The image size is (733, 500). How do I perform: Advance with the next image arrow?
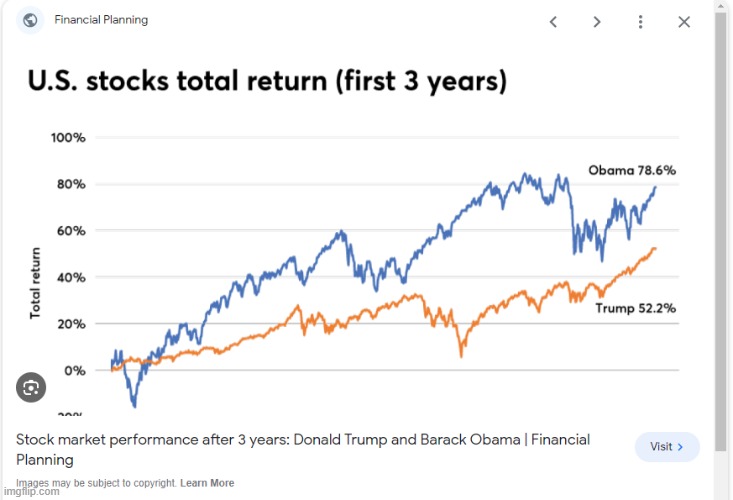click(x=597, y=22)
